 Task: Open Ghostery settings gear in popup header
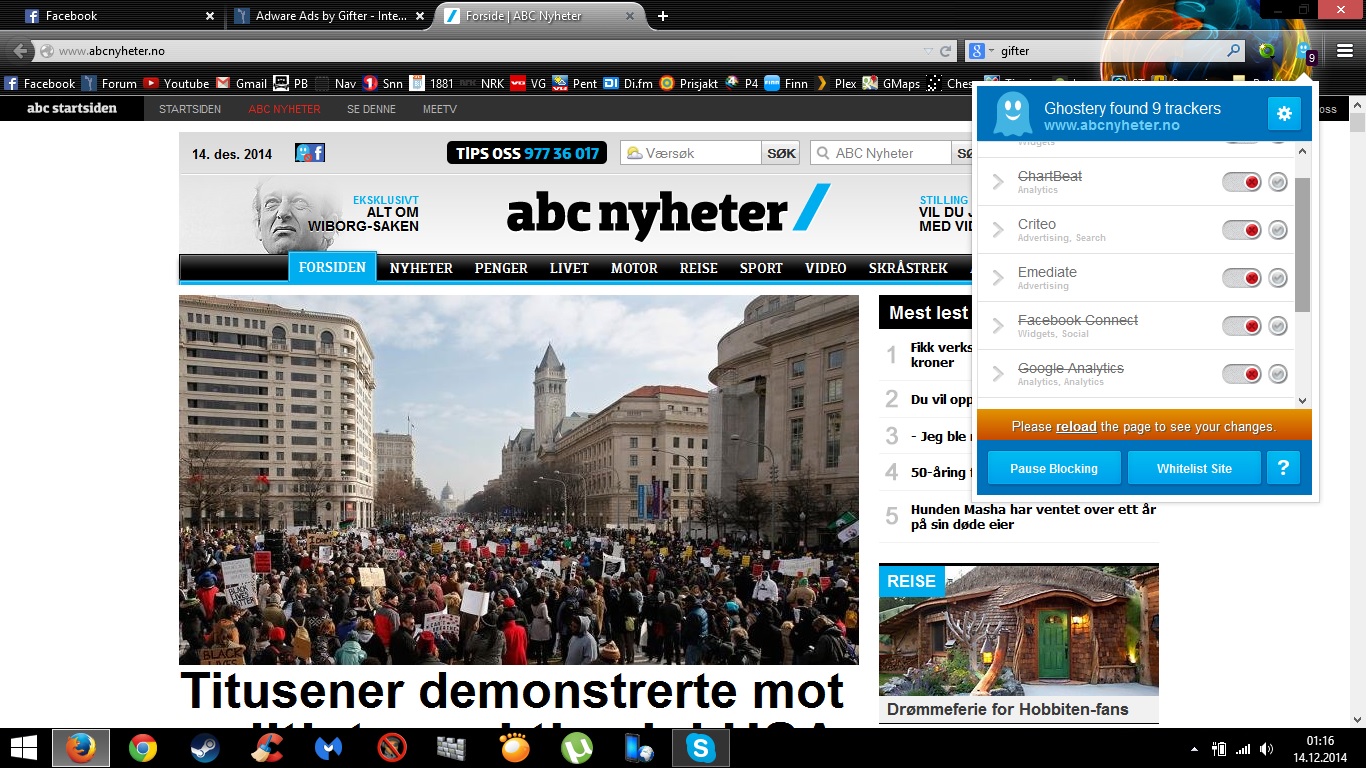pos(1284,114)
